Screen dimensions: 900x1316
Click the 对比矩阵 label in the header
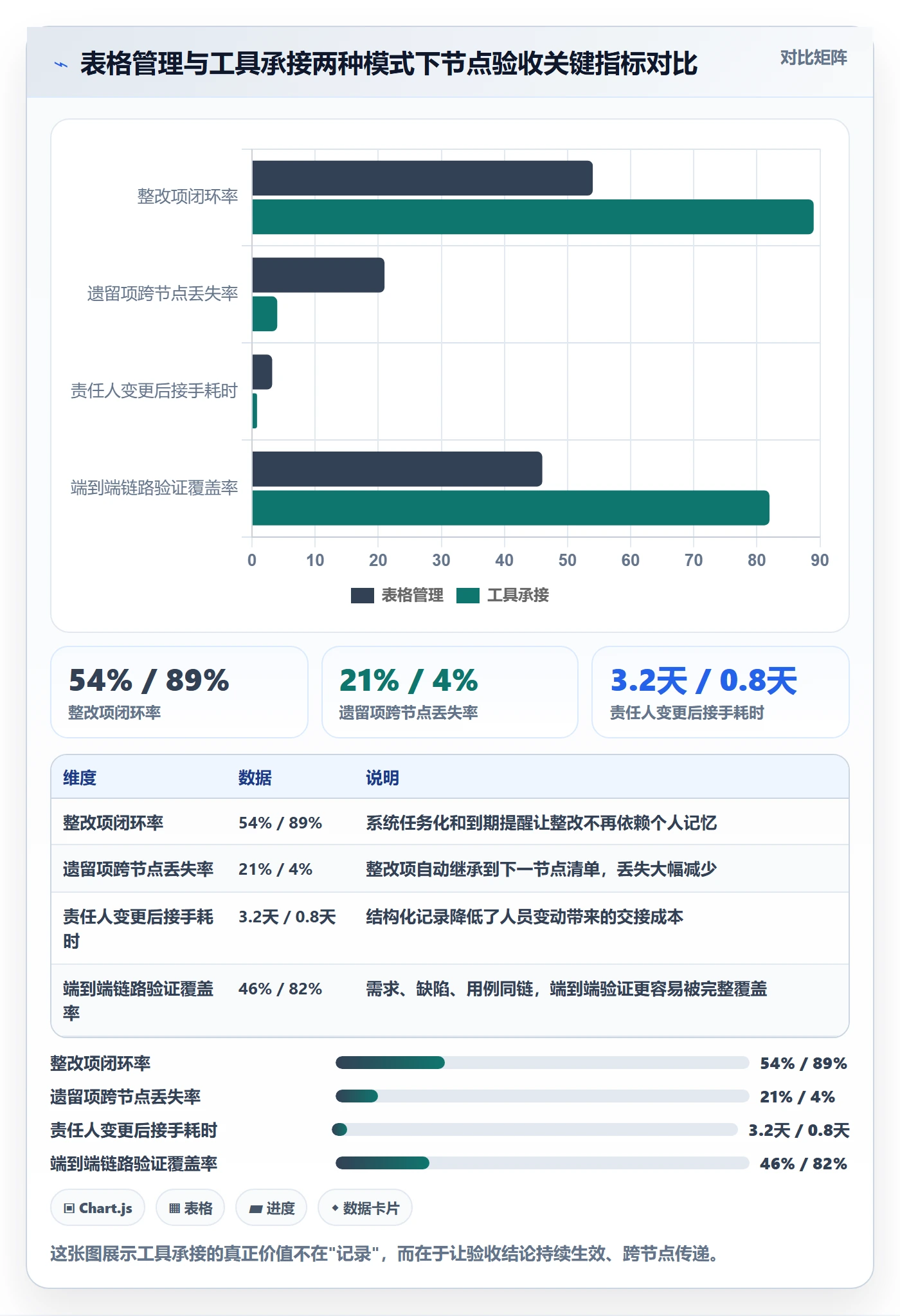coord(813,58)
